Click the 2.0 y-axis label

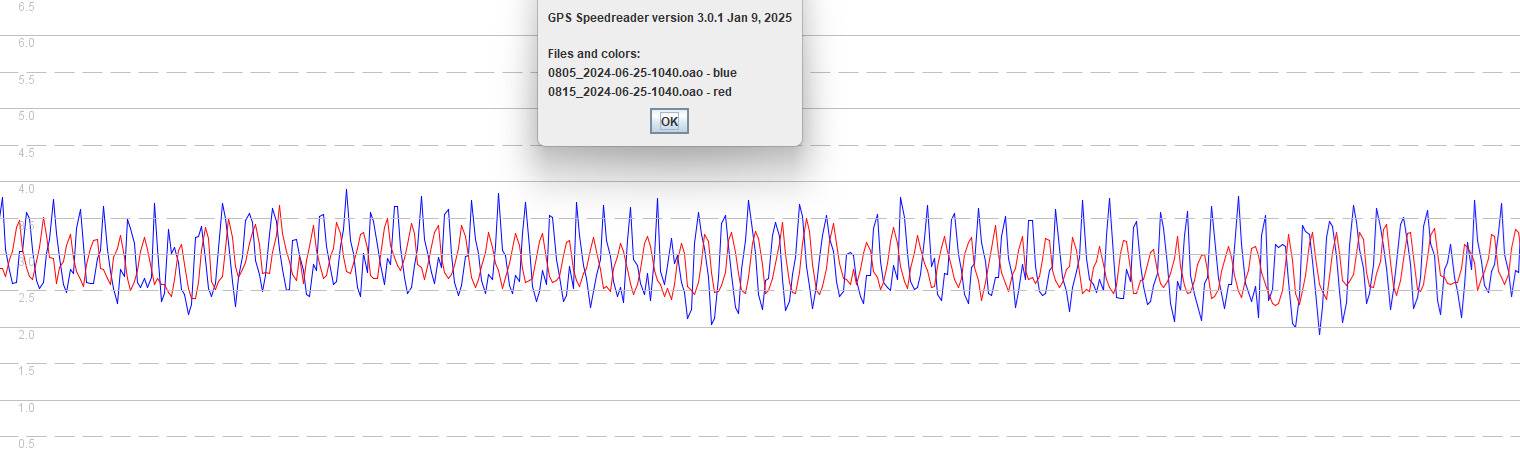coord(26,335)
